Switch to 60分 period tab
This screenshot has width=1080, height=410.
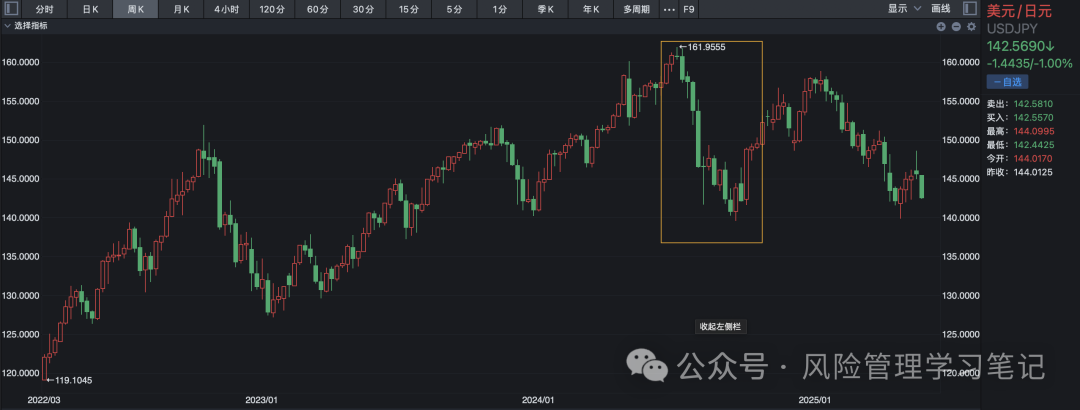coord(318,10)
